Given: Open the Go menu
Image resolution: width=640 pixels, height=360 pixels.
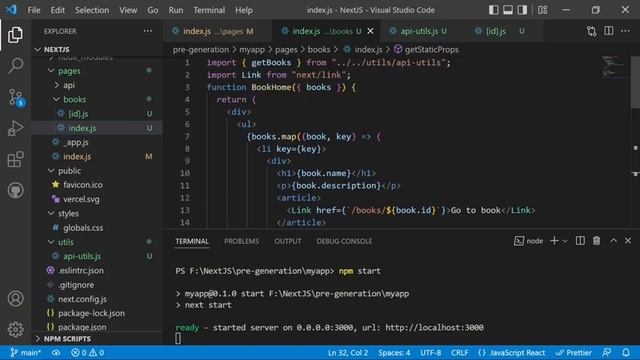Looking at the screenshot, I should click(153, 10).
